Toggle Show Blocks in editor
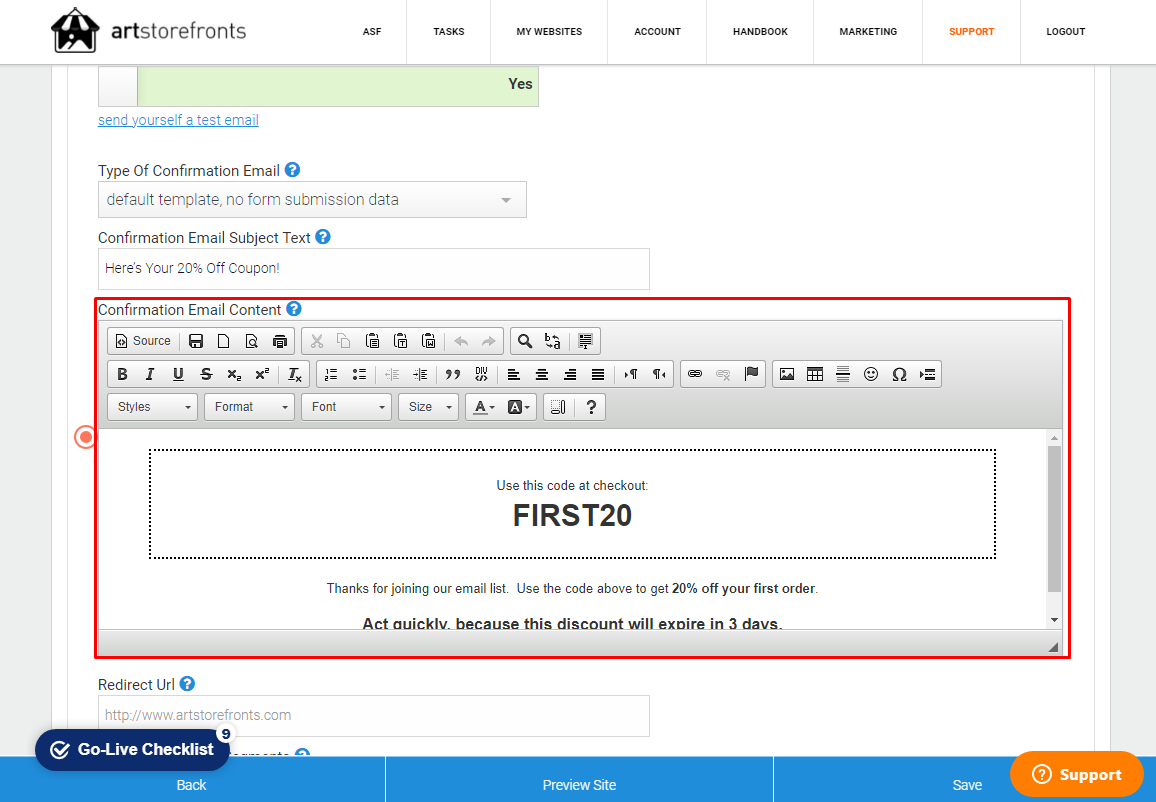1156x802 pixels. tap(558, 407)
